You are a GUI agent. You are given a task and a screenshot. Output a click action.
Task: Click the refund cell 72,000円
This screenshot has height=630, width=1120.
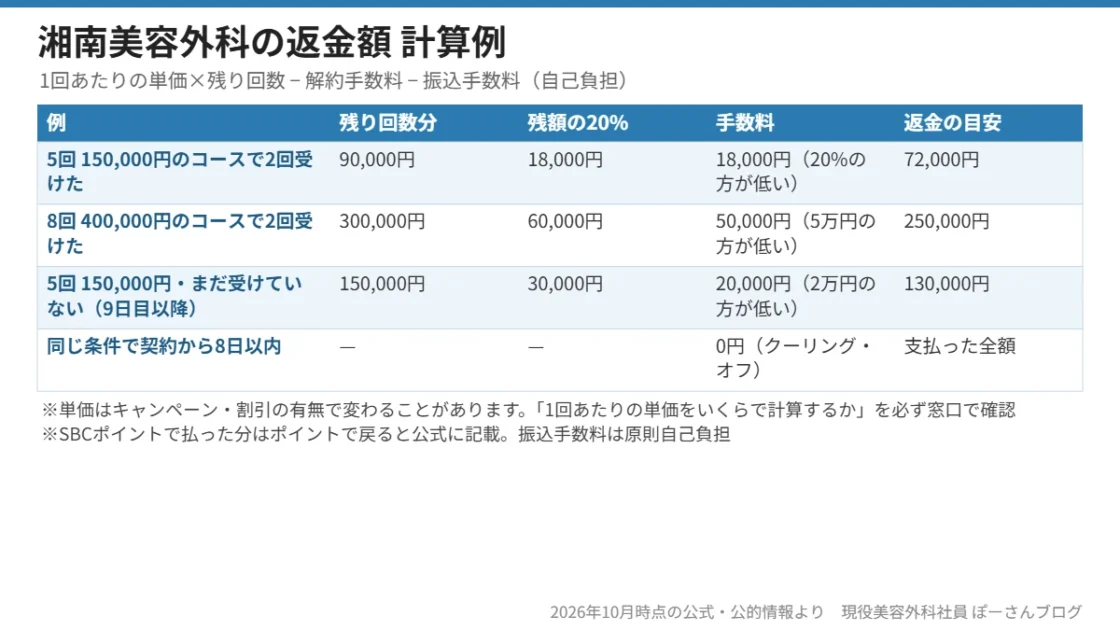[941, 159]
